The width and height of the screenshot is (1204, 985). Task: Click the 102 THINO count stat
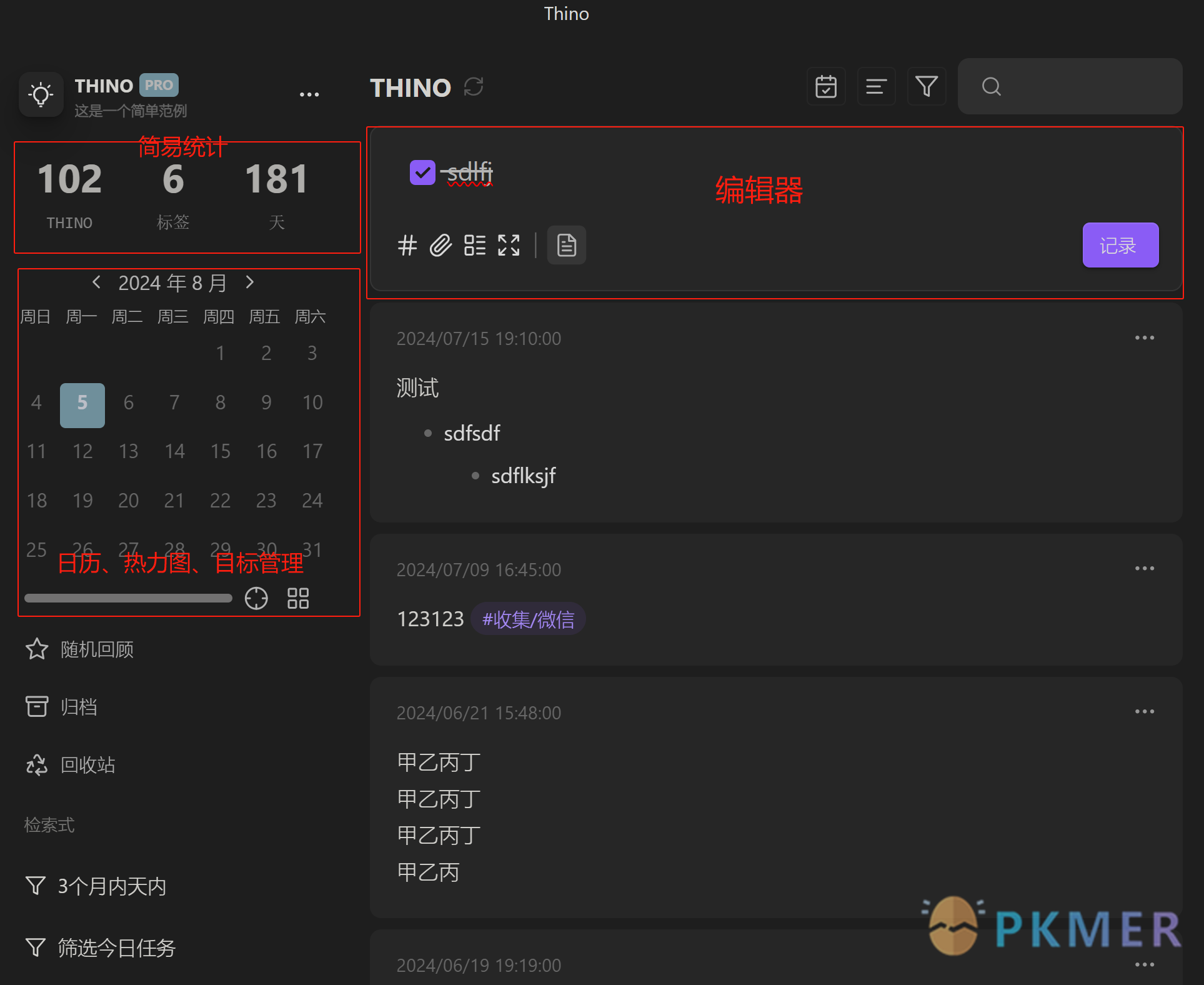coord(69,195)
